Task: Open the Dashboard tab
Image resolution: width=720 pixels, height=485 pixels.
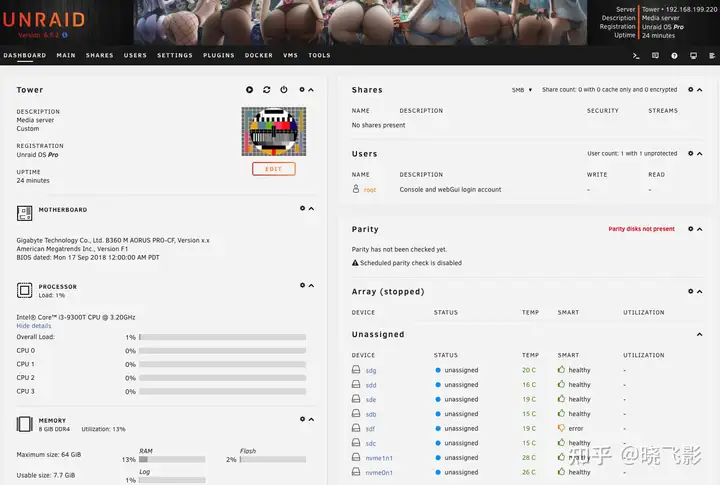Action: coord(25,55)
